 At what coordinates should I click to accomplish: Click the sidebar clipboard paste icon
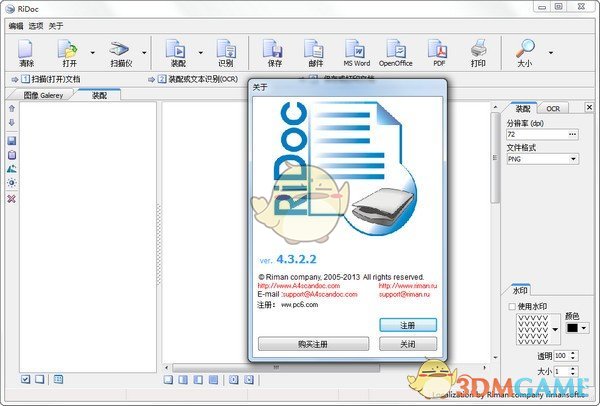click(11, 155)
